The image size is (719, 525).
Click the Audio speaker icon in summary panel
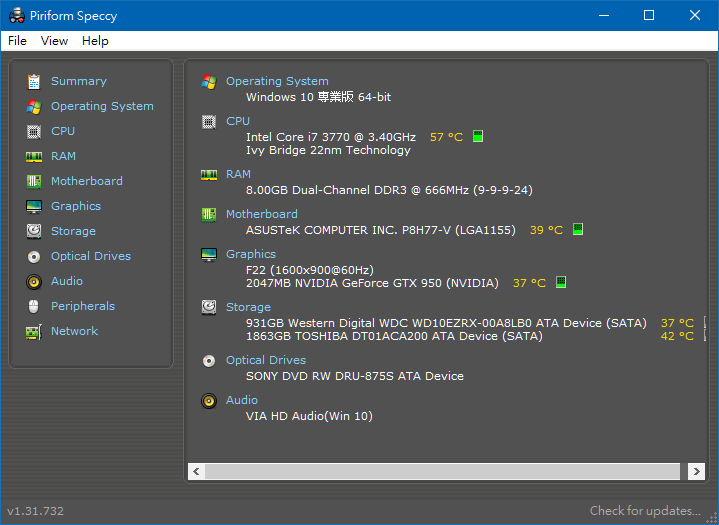209,401
